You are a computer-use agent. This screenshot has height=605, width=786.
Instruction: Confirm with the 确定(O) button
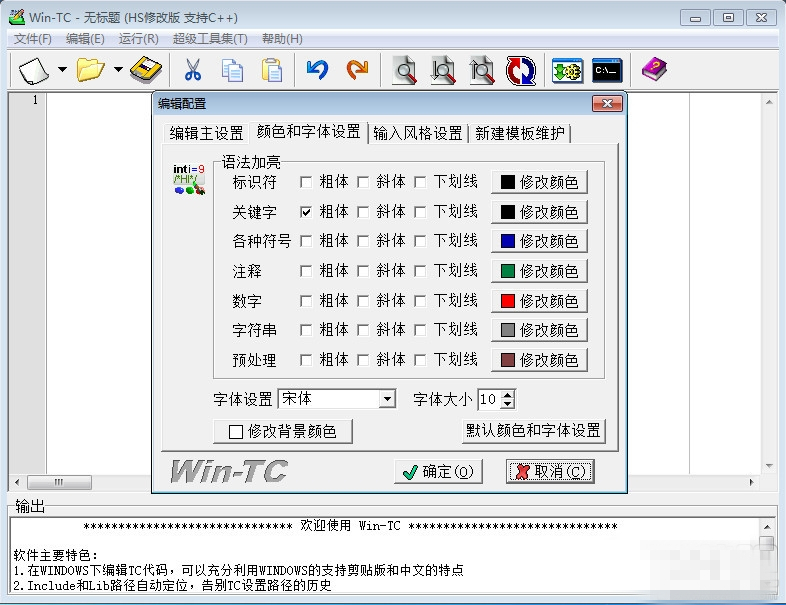tap(438, 472)
